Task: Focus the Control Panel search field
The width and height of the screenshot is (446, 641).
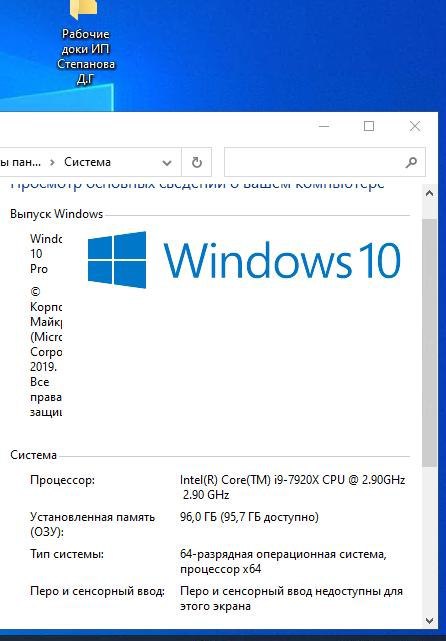Action: [325, 162]
